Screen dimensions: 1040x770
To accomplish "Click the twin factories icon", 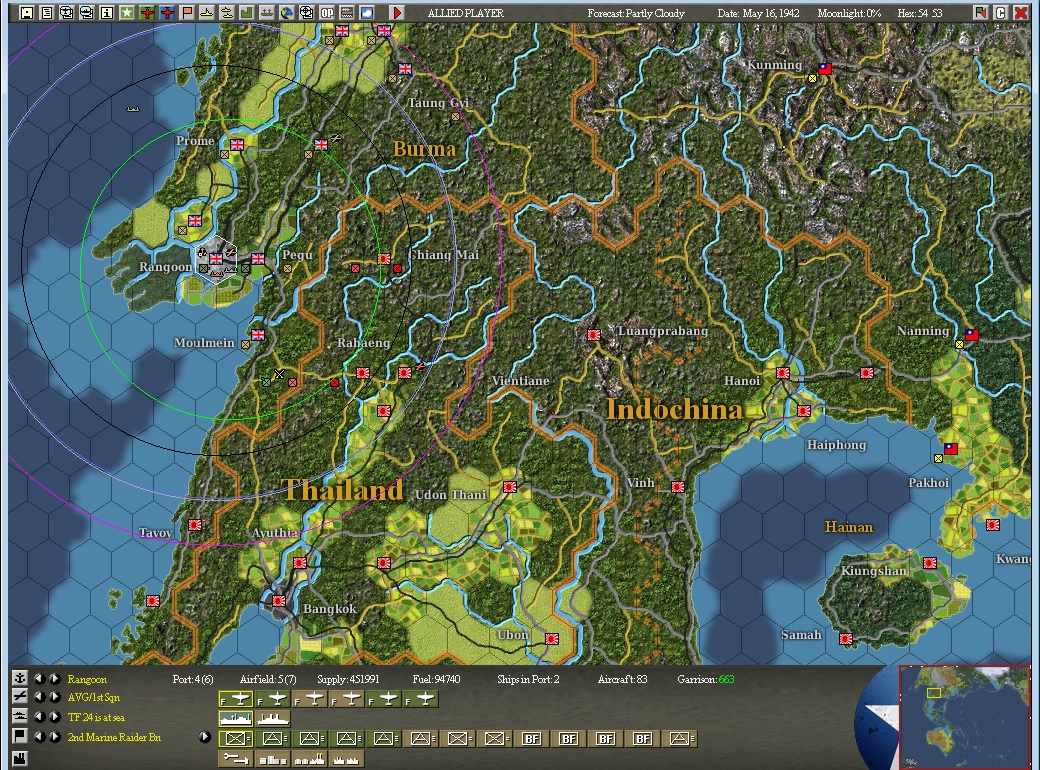I will click(x=347, y=759).
